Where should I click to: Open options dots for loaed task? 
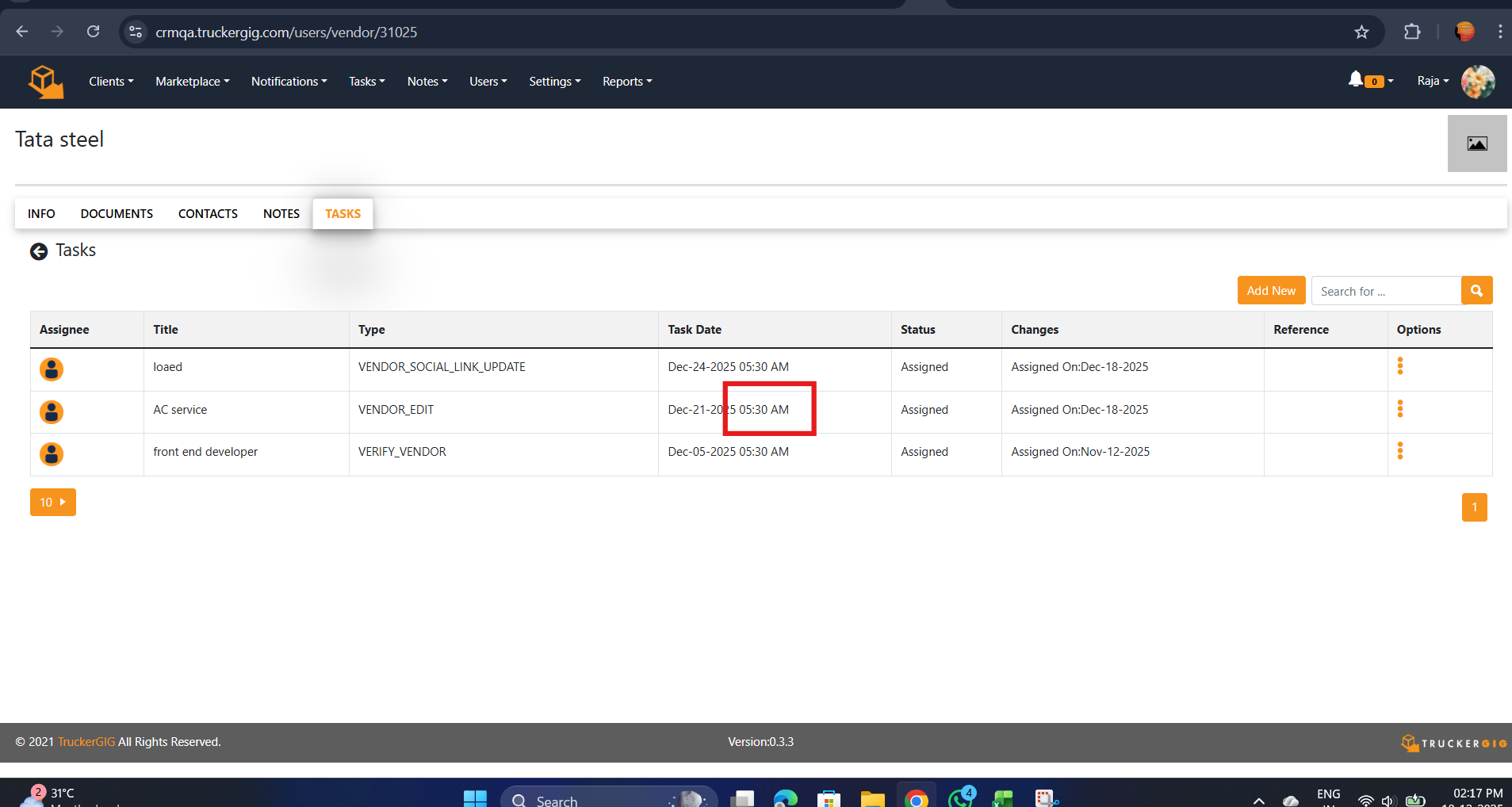pos(1400,365)
